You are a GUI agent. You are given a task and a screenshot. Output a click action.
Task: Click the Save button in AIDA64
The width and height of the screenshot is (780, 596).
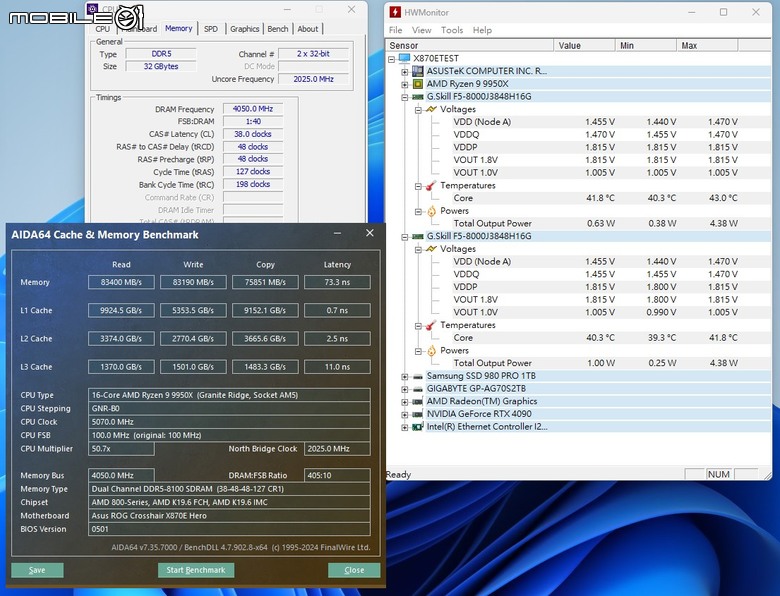point(37,570)
